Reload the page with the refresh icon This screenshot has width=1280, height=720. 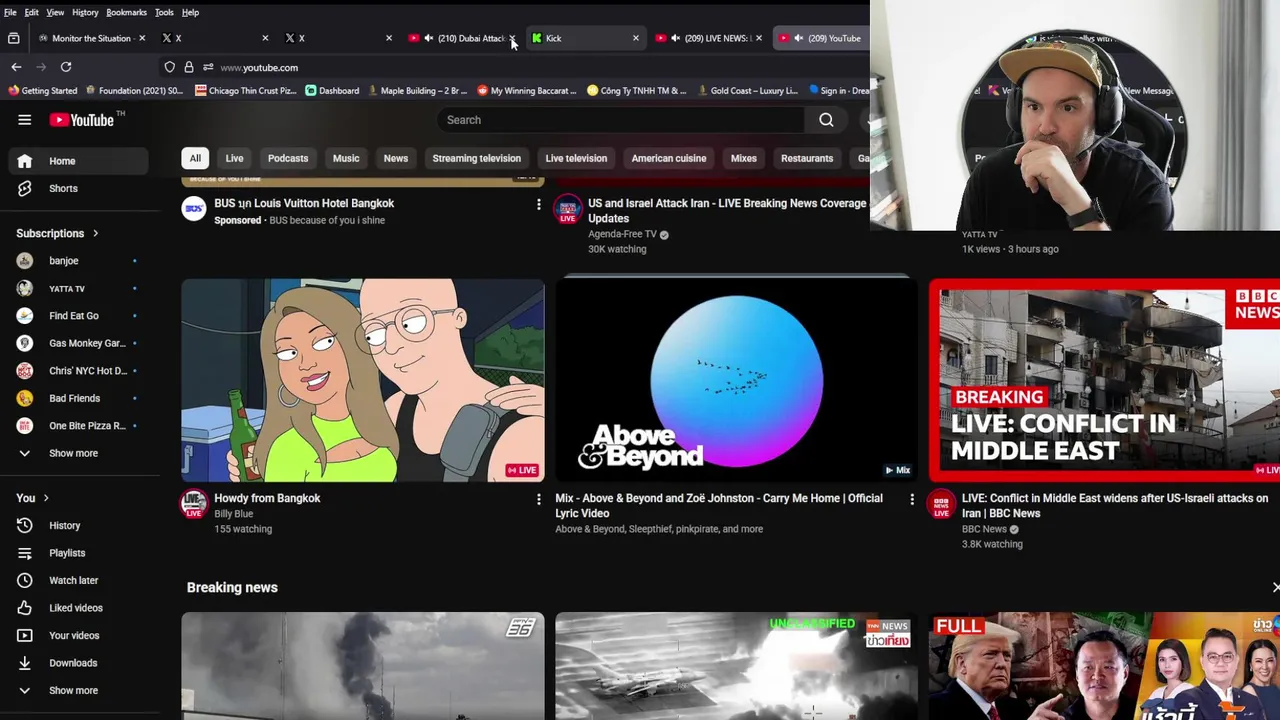point(66,67)
